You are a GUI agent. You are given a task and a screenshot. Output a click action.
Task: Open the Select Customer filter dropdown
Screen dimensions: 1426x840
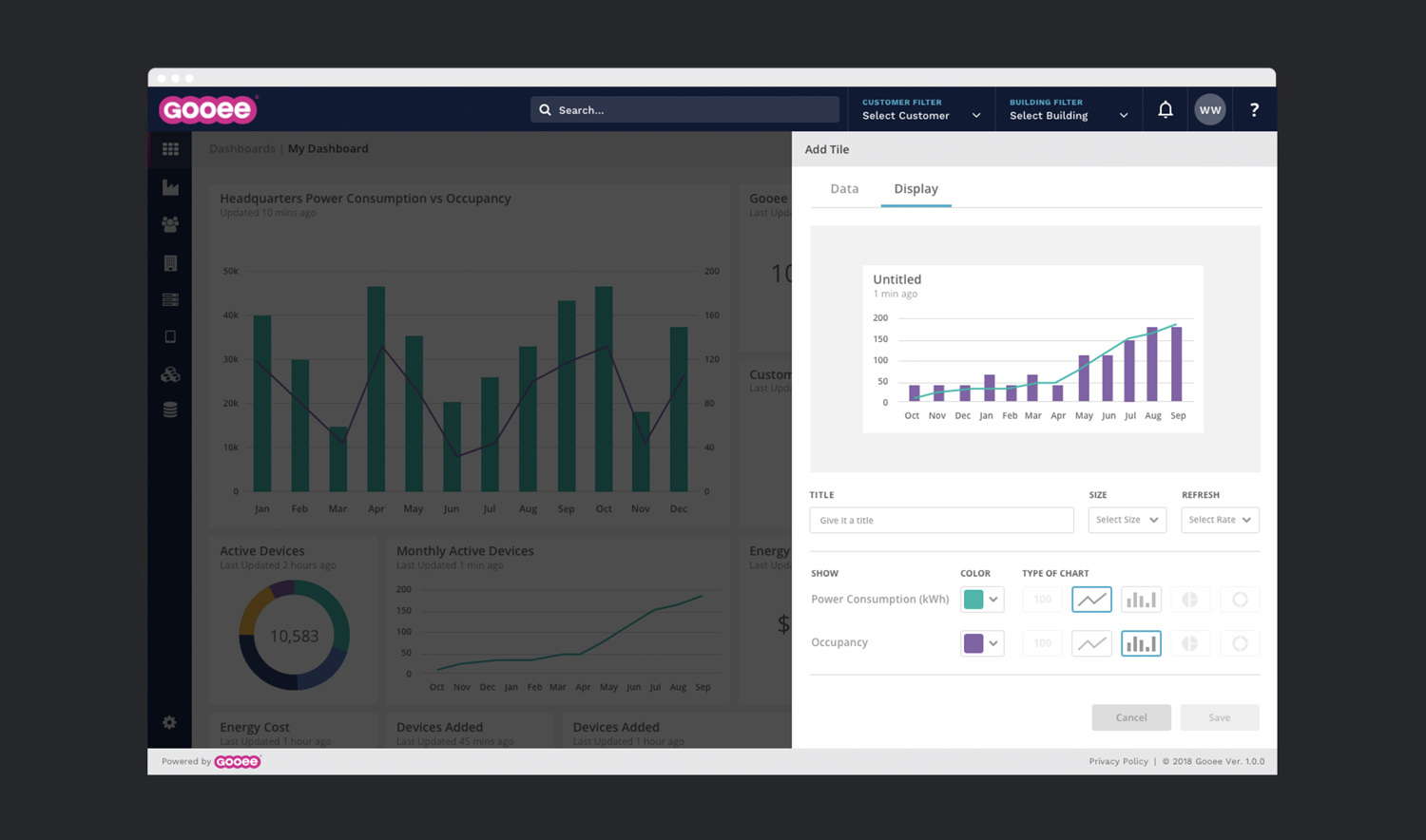[x=920, y=109]
